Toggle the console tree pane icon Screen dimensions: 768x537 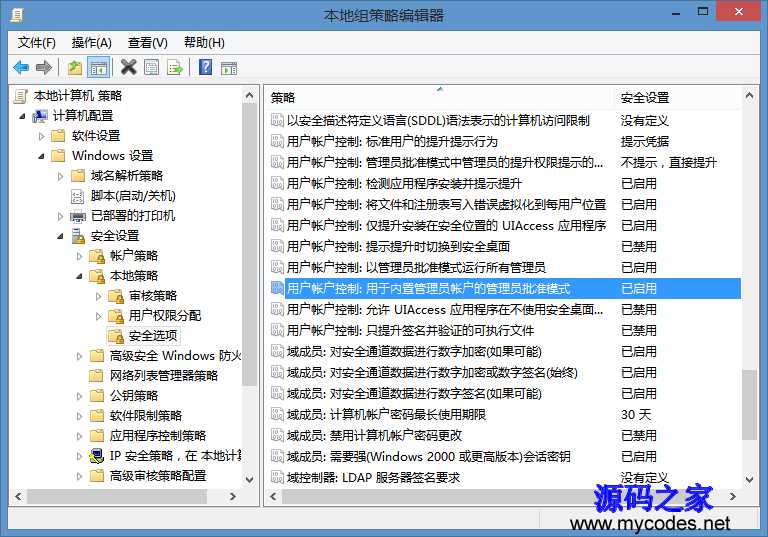coord(98,68)
